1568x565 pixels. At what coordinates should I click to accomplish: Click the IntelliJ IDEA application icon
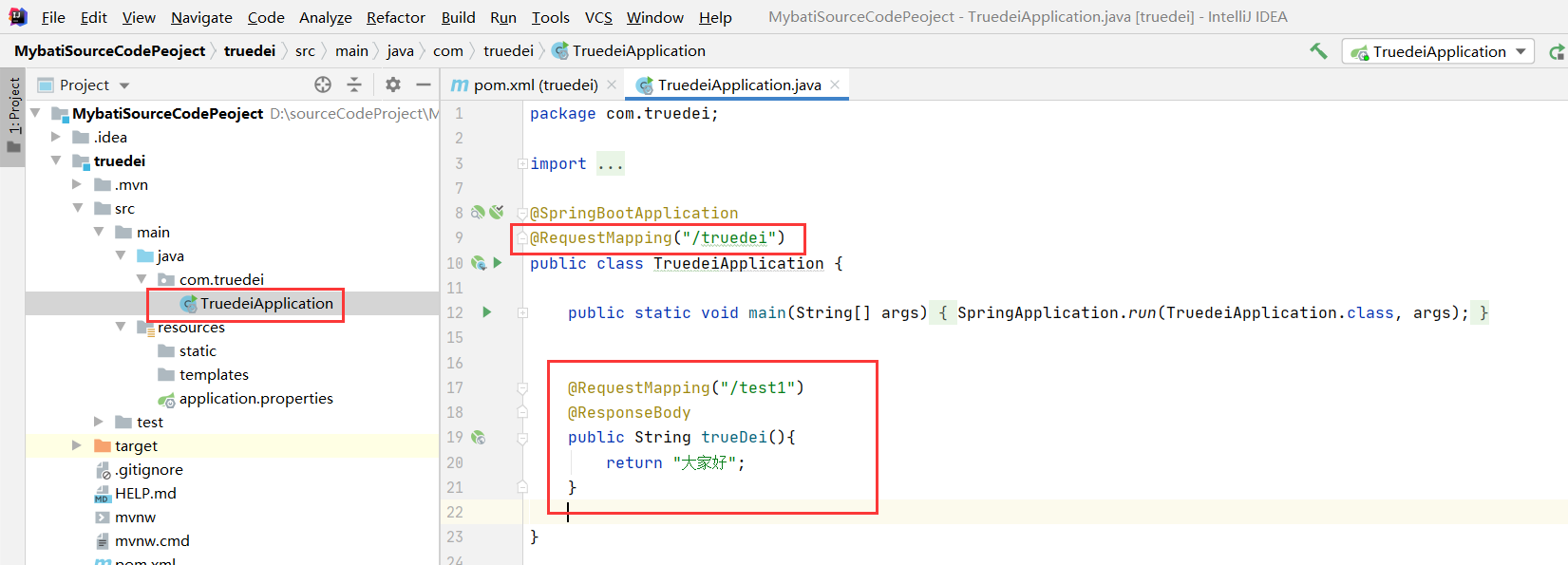18,16
